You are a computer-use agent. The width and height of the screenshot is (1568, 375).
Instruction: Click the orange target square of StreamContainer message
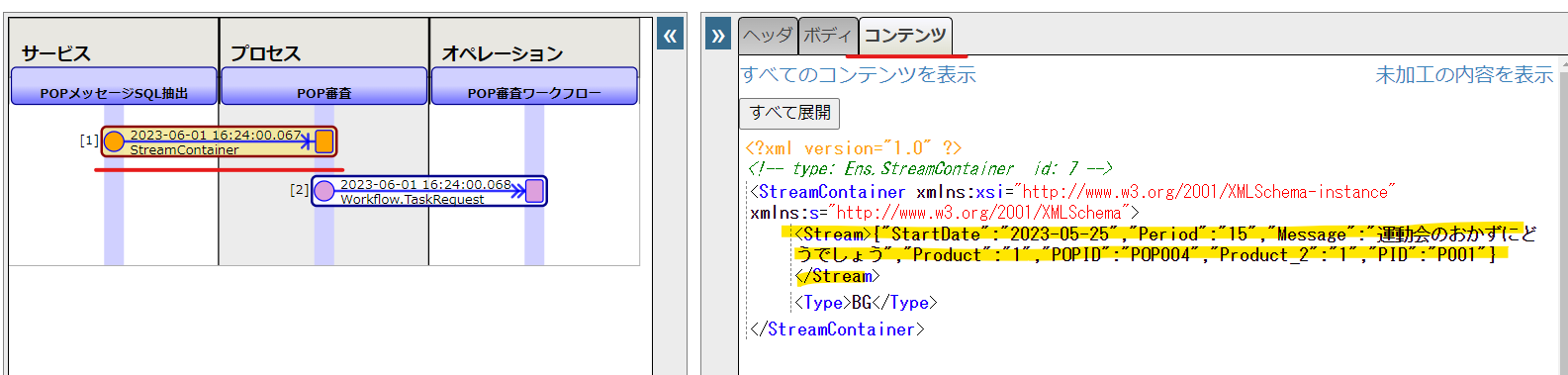(324, 141)
